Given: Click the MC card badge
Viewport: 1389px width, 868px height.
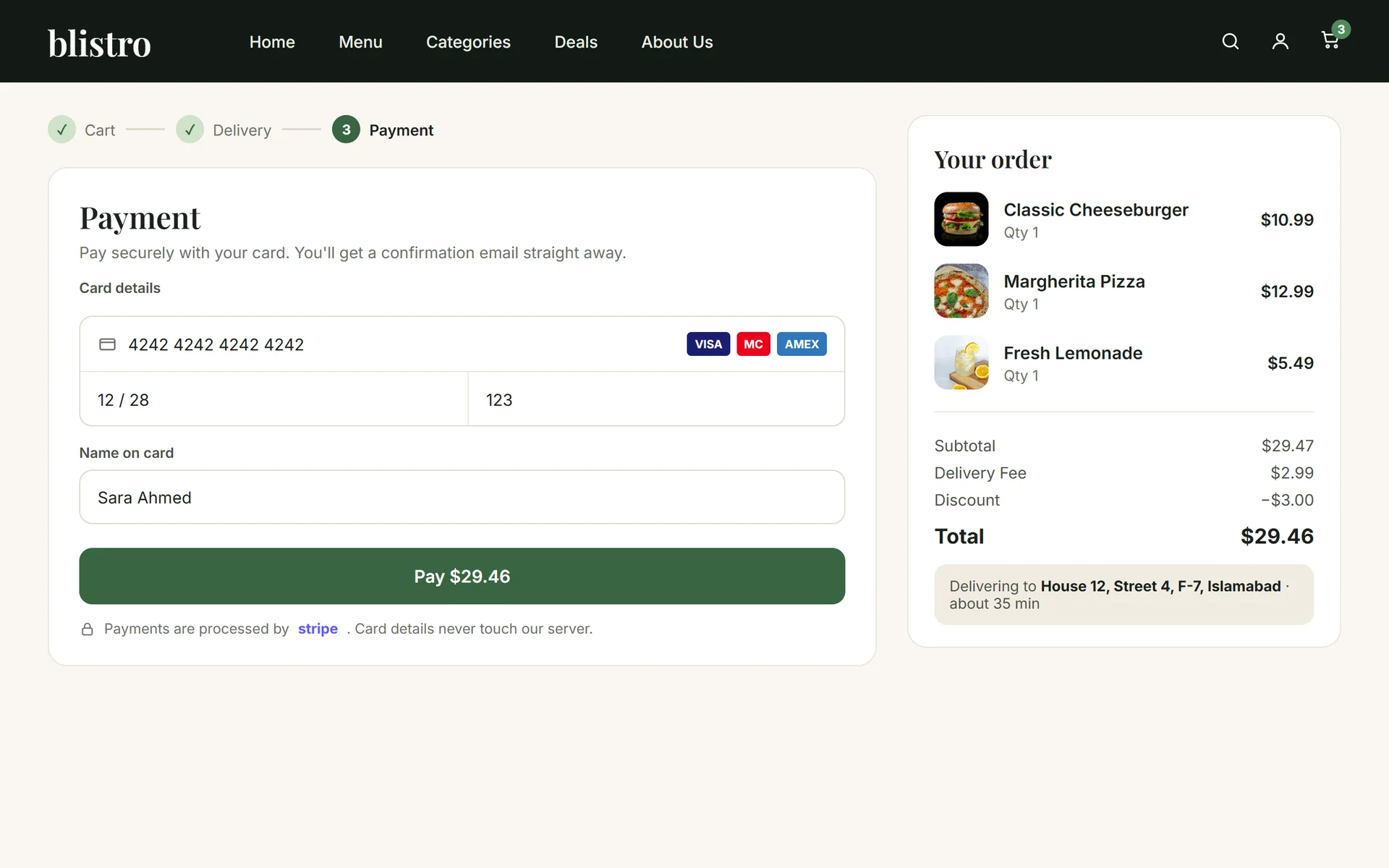Looking at the screenshot, I should point(753,344).
